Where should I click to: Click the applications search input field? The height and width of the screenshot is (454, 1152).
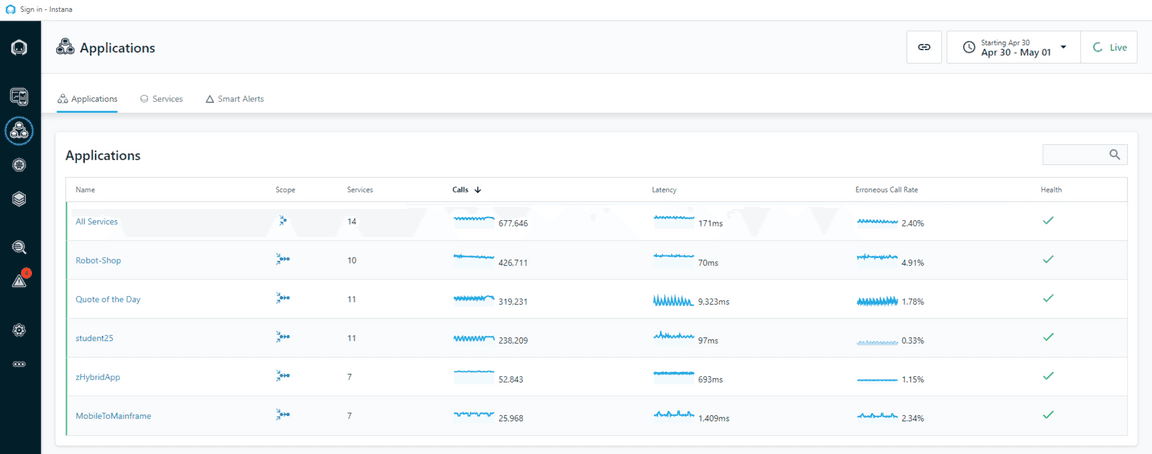1075,155
